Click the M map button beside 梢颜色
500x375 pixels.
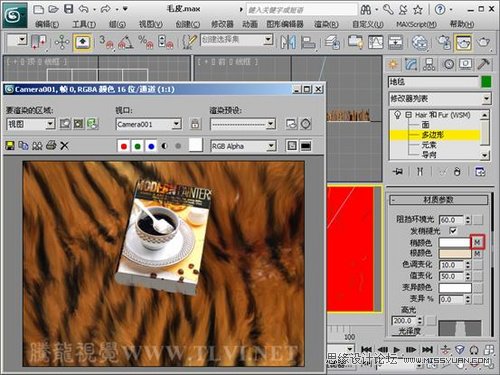477,242
